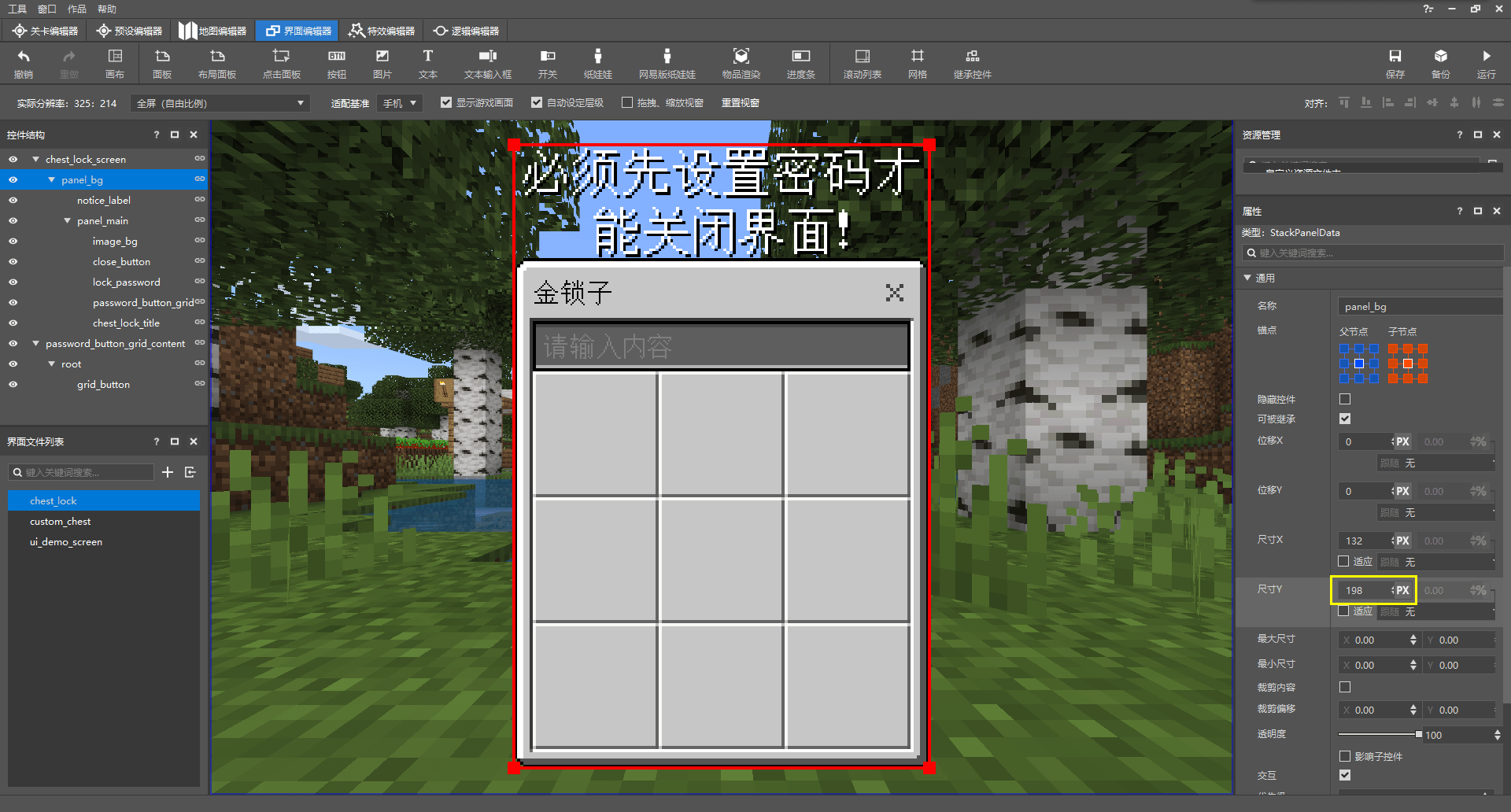Add new UI file with plus icon

click(x=168, y=472)
